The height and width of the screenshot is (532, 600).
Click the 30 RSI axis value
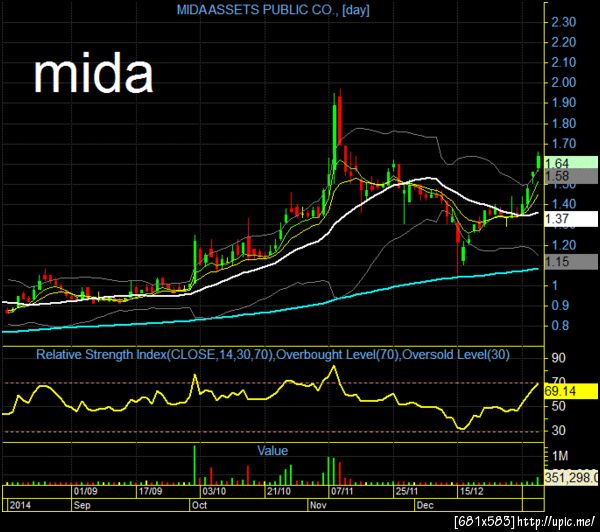tap(558, 431)
